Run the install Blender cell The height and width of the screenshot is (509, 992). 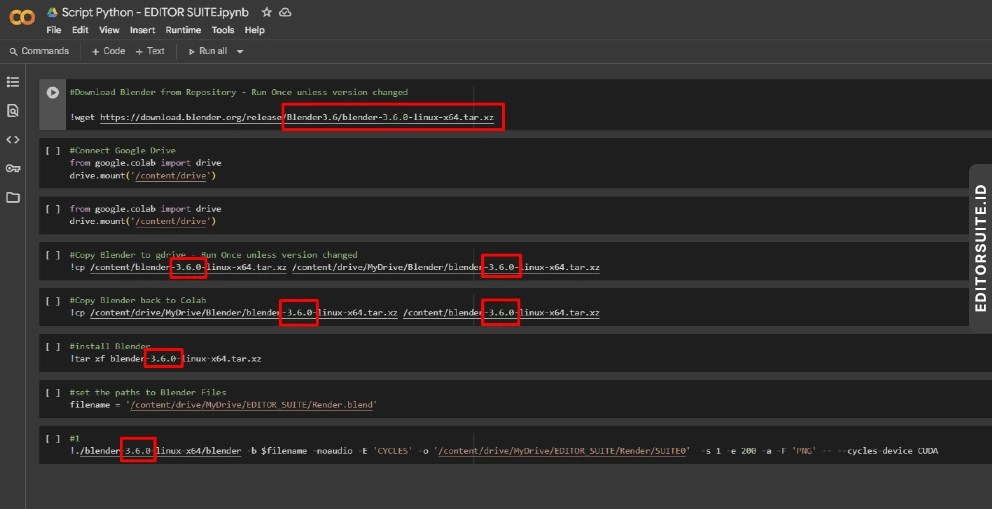pyautogui.click(x=53, y=347)
